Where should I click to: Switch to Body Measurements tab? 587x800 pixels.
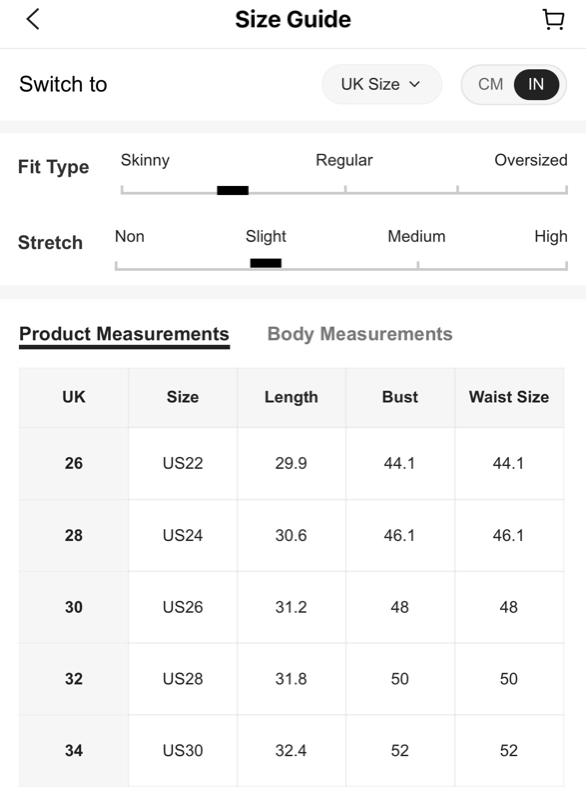(x=360, y=334)
